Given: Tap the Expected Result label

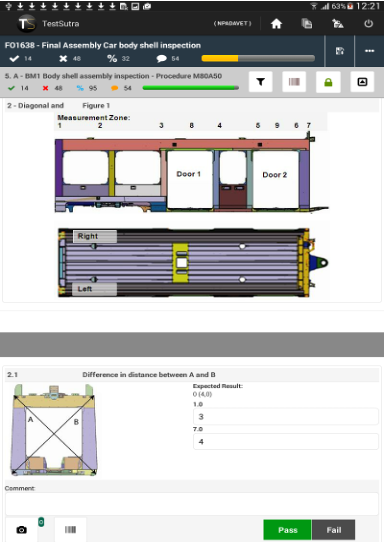Looking at the screenshot, I should (218, 386).
